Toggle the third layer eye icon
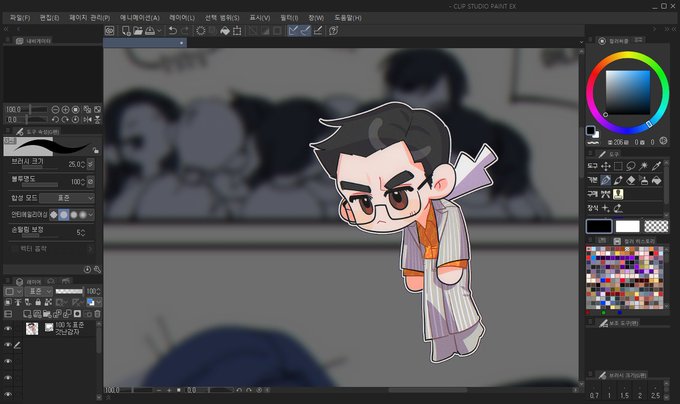The height and width of the screenshot is (404, 680). 8,361
